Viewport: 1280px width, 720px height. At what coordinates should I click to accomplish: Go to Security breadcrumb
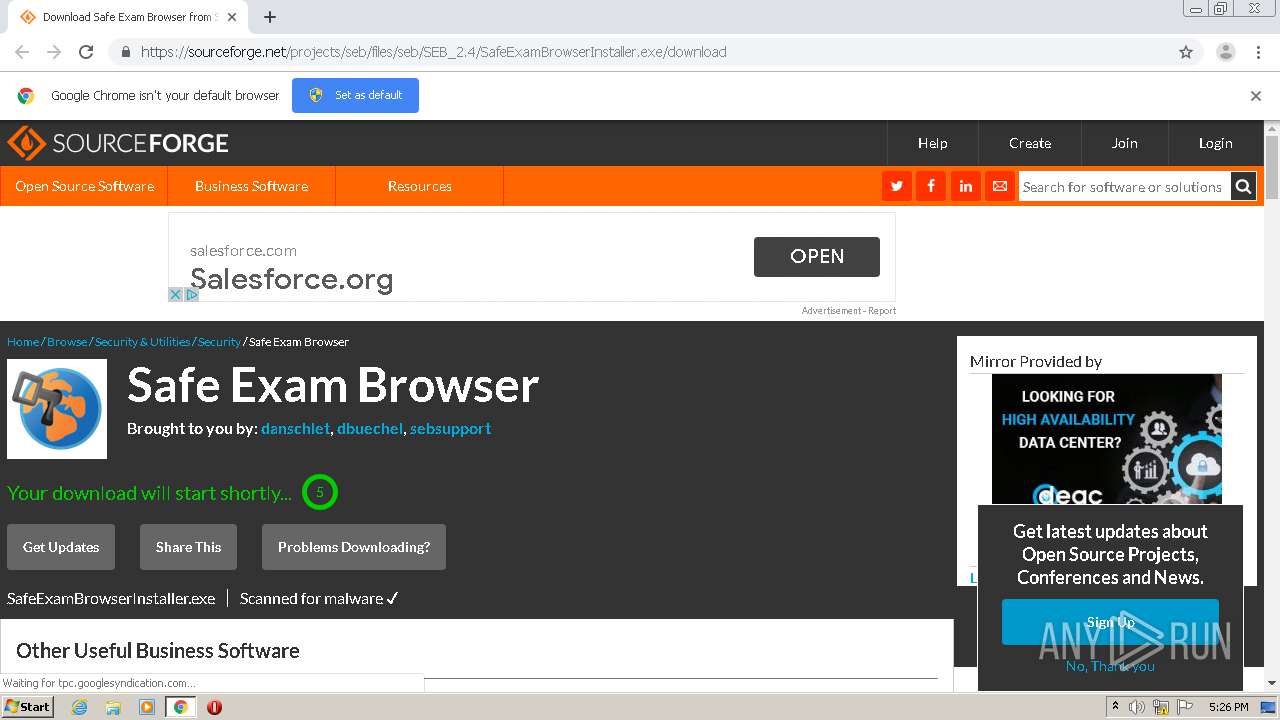click(x=219, y=342)
